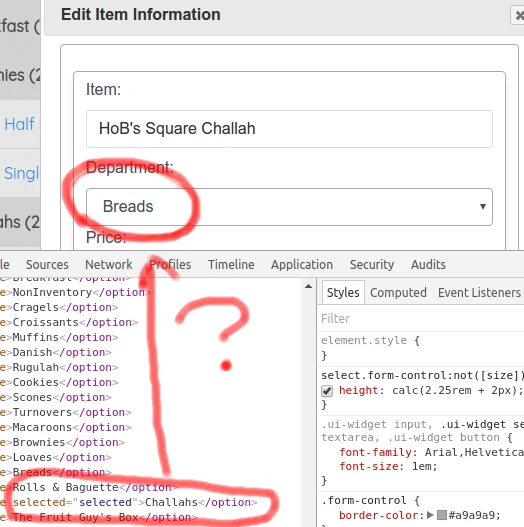Click the elements panel scroll-up arrow
Viewport: 524px width, 527px height.
click(308, 286)
